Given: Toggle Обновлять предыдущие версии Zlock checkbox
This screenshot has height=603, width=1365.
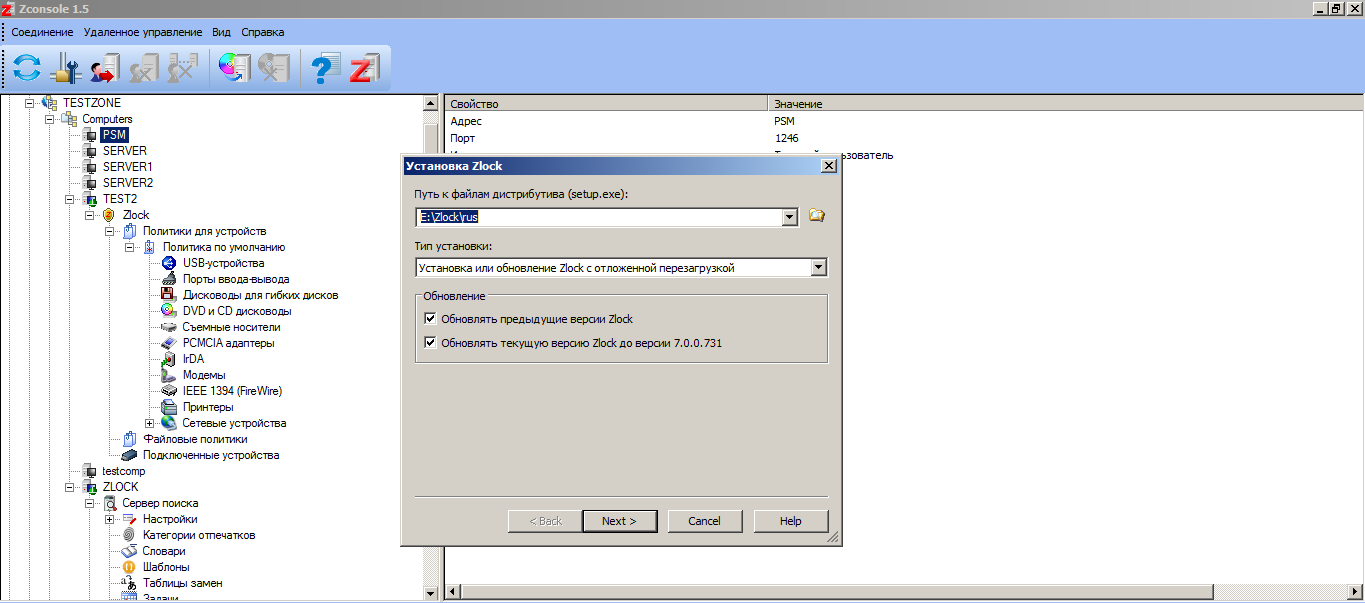Looking at the screenshot, I should pos(431,319).
